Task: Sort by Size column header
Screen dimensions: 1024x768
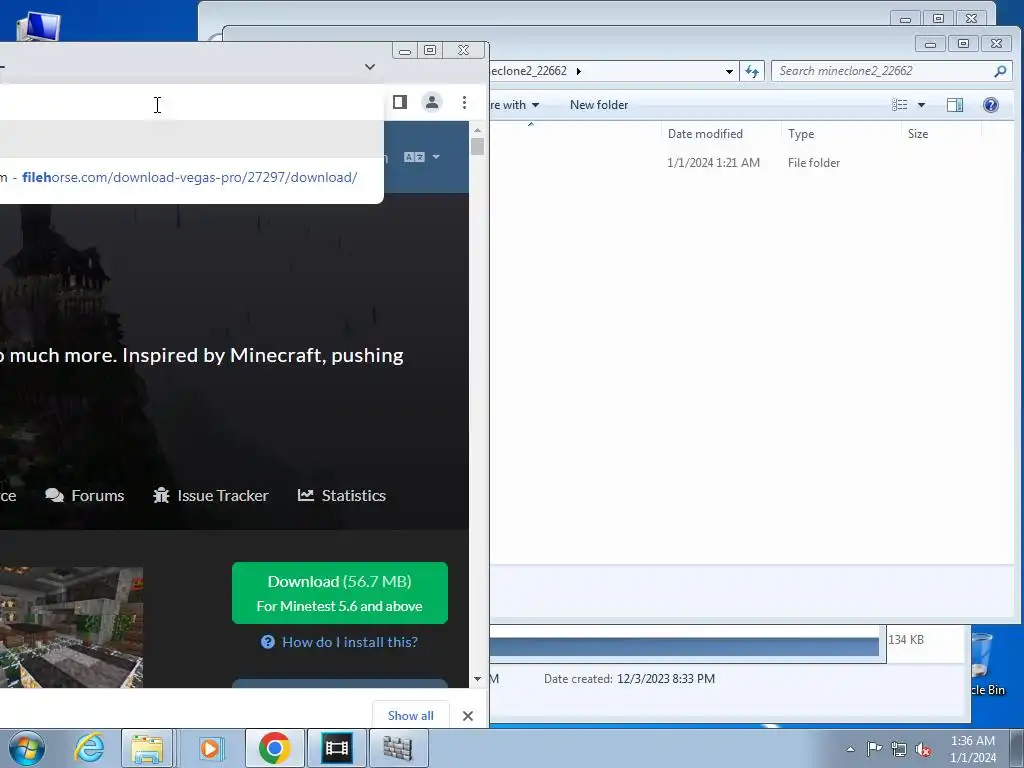Action: [918, 134]
